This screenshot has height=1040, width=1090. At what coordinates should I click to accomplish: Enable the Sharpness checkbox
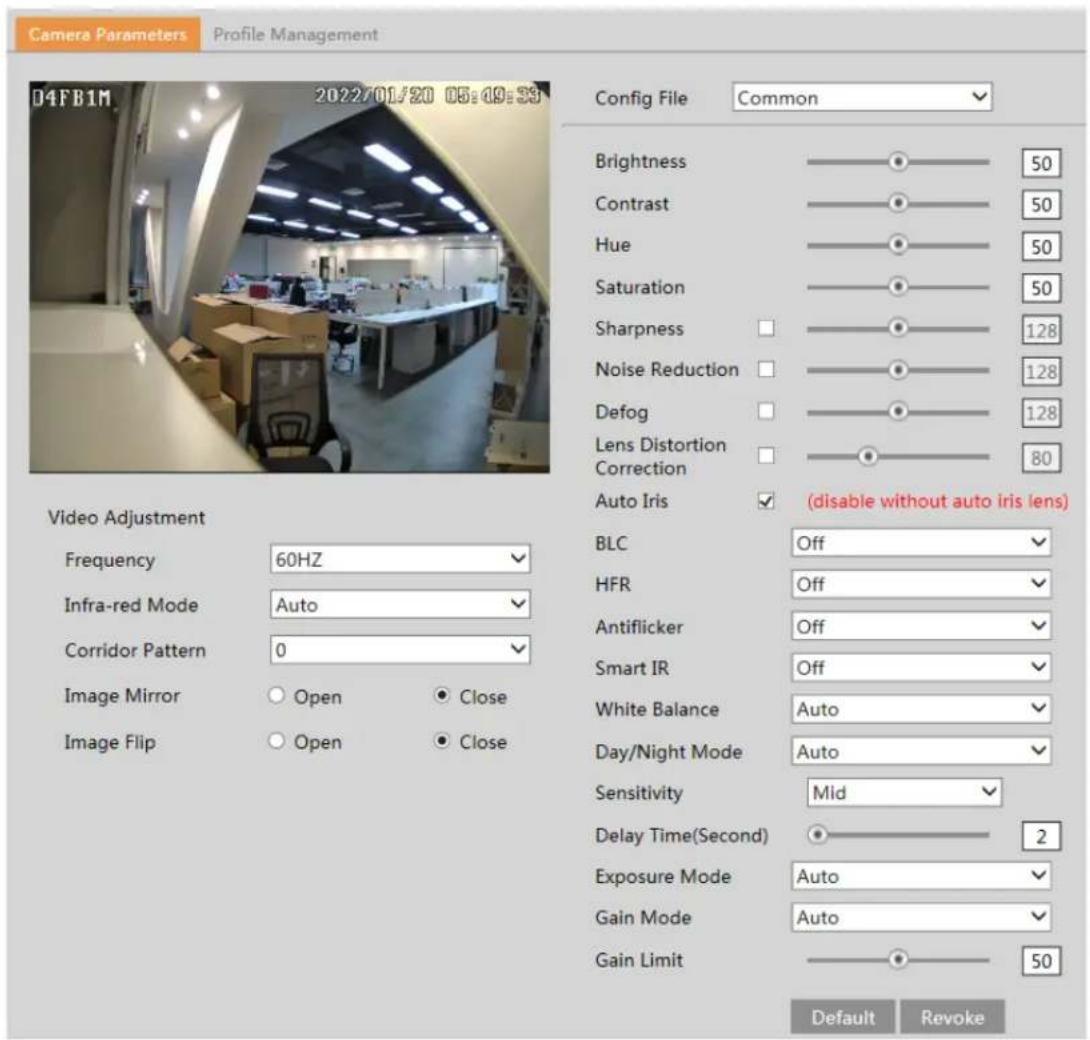click(766, 327)
